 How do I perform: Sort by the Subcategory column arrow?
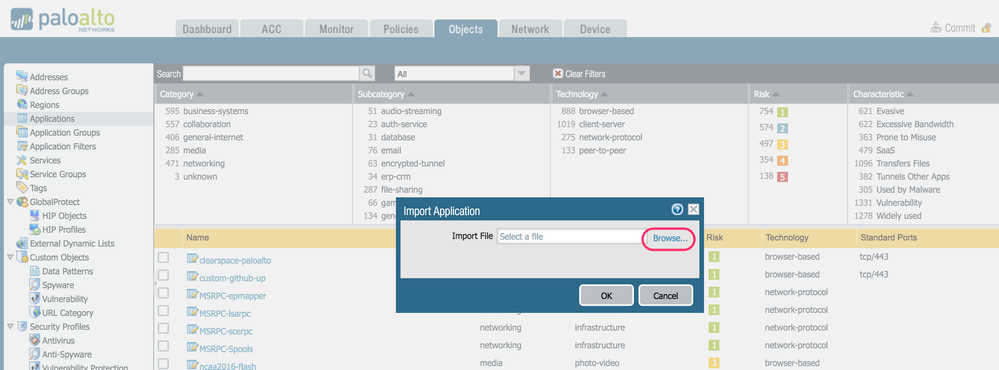point(411,94)
